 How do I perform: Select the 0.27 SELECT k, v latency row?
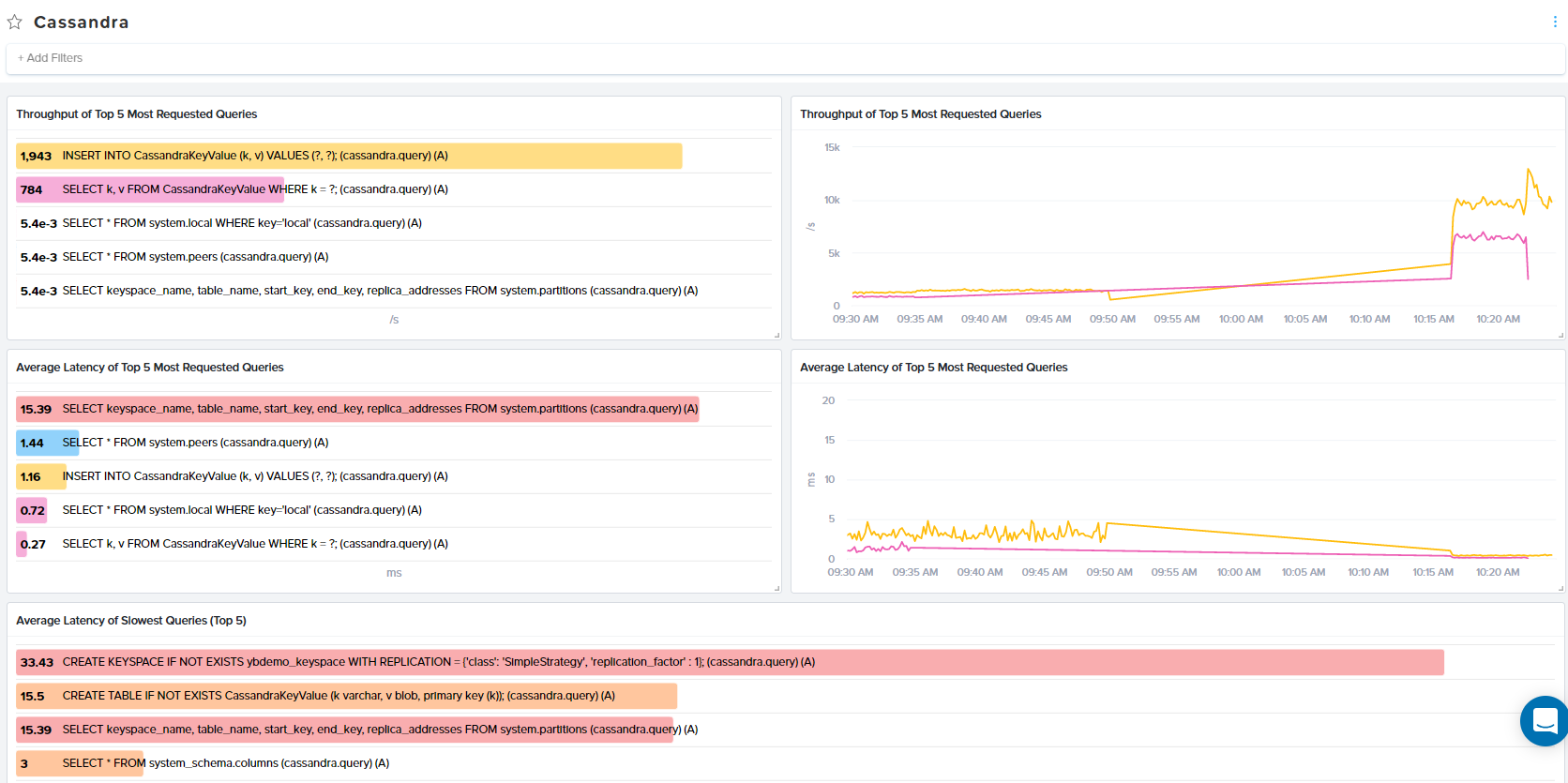tap(394, 544)
